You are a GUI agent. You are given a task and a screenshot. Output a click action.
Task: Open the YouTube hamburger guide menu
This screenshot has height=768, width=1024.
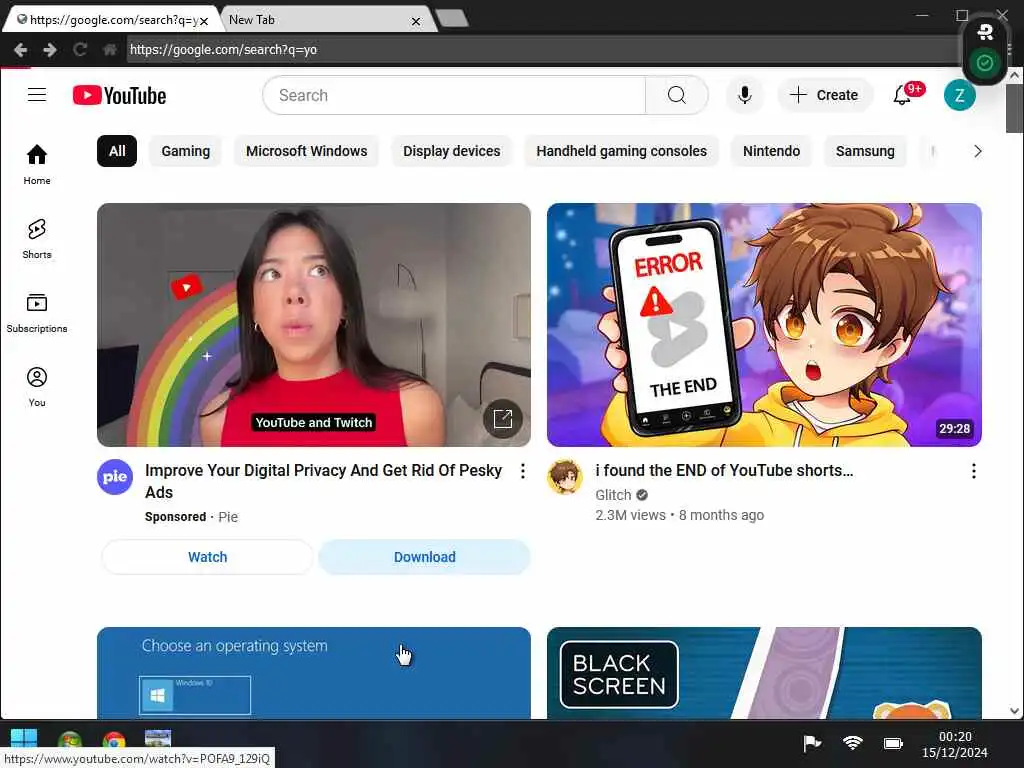point(37,95)
